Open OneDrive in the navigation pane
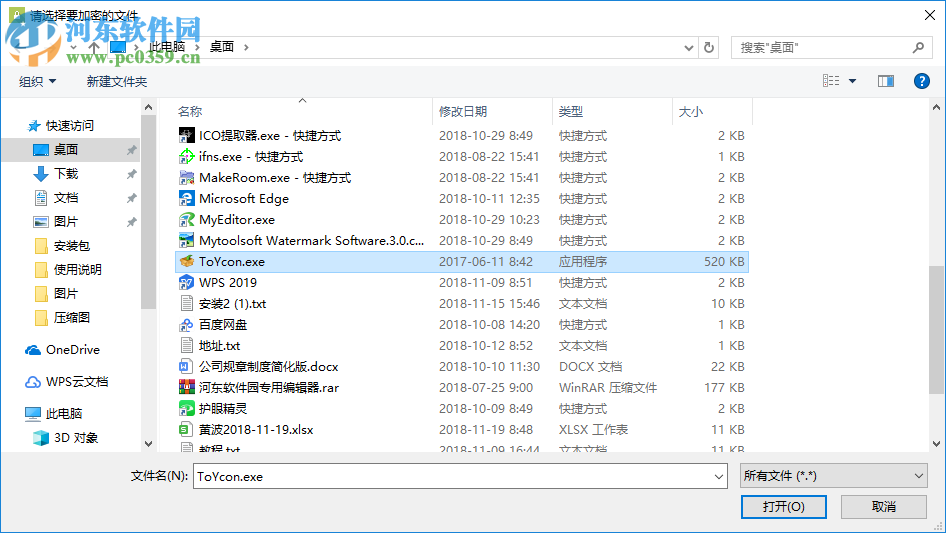 click(x=63, y=350)
